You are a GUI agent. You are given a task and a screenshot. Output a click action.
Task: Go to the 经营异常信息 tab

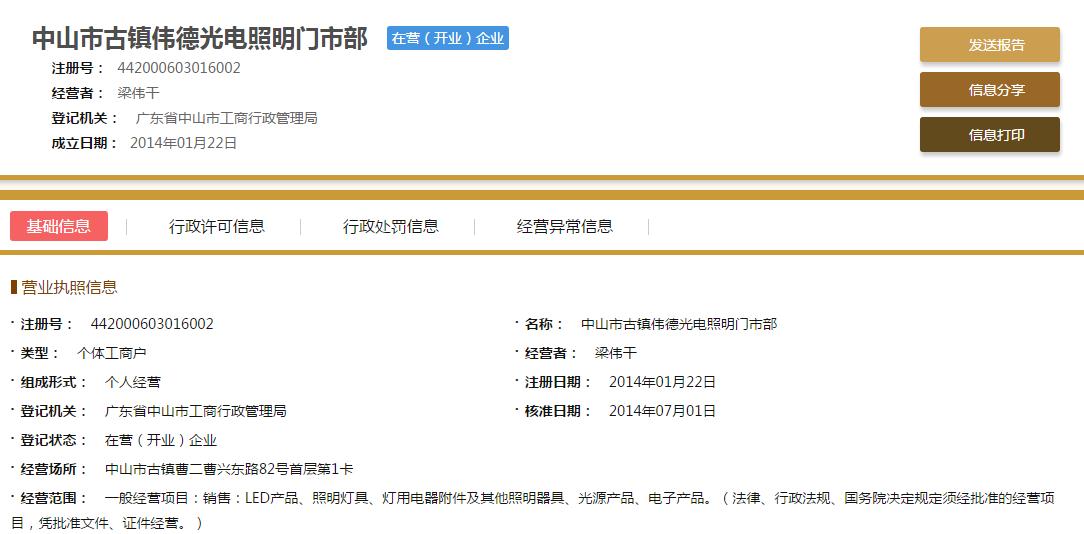point(565,226)
